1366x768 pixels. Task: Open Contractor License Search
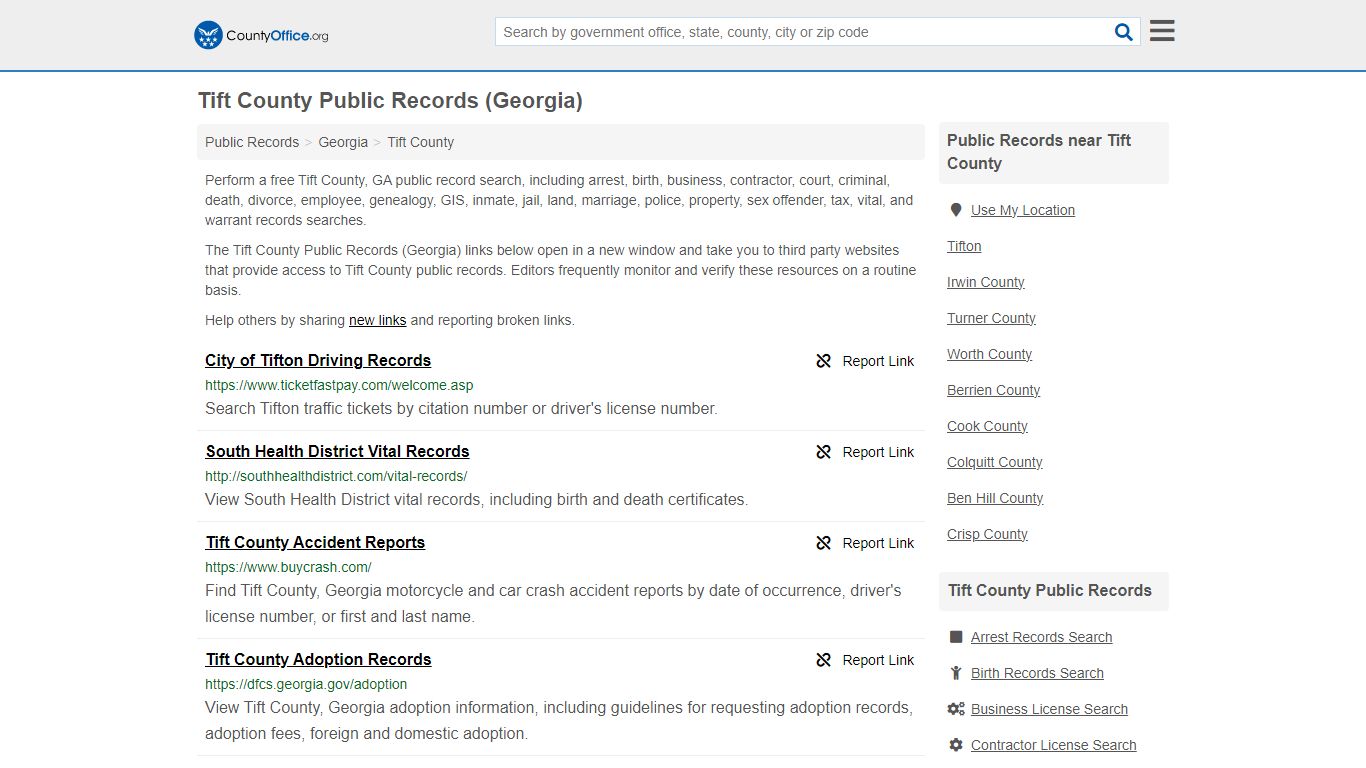(x=1053, y=745)
